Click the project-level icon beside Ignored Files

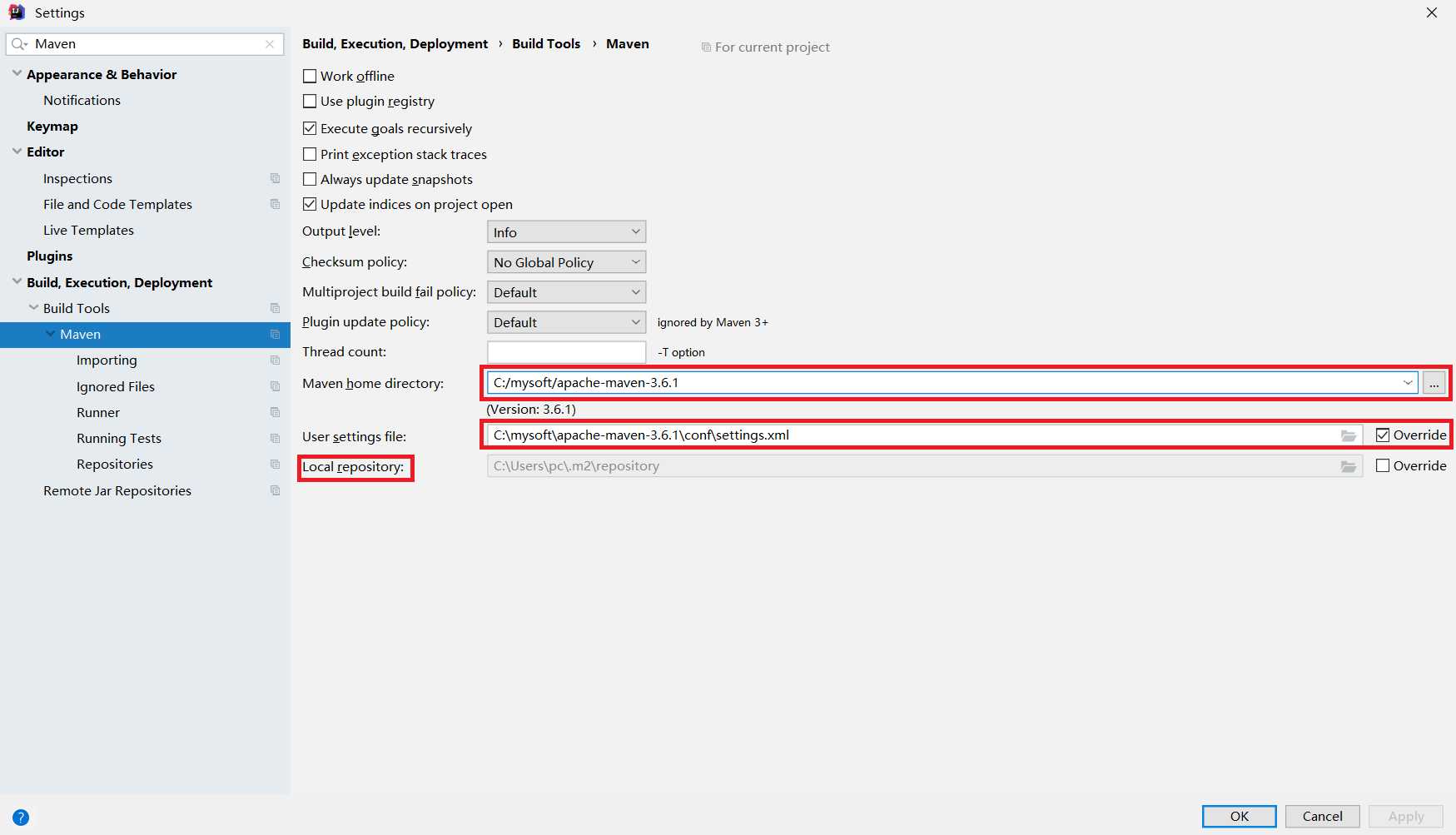point(275,386)
